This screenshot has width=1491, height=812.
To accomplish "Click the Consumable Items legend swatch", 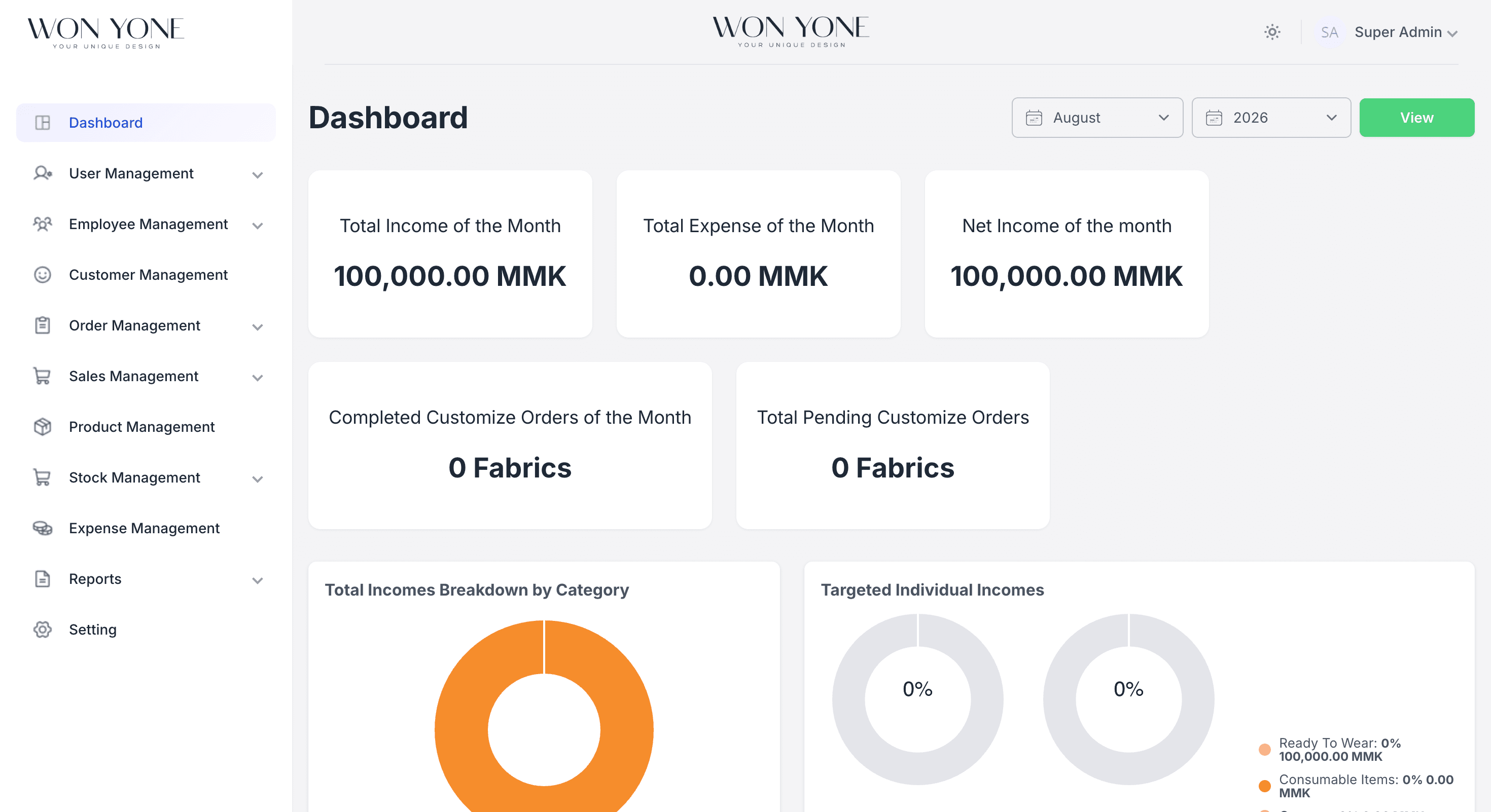I will click(1264, 786).
